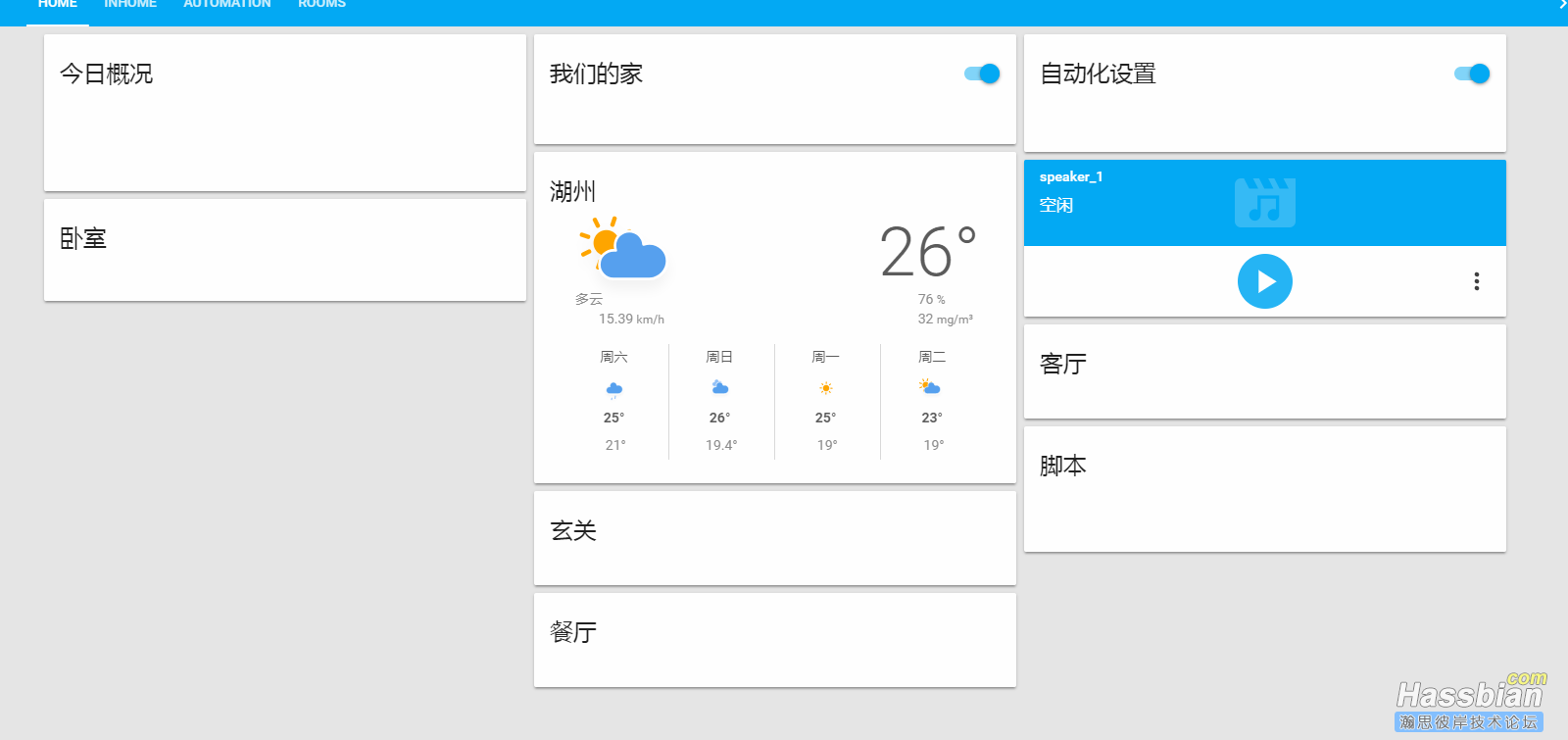Click the 23° high temperature on 周二

pyautogui.click(x=932, y=418)
